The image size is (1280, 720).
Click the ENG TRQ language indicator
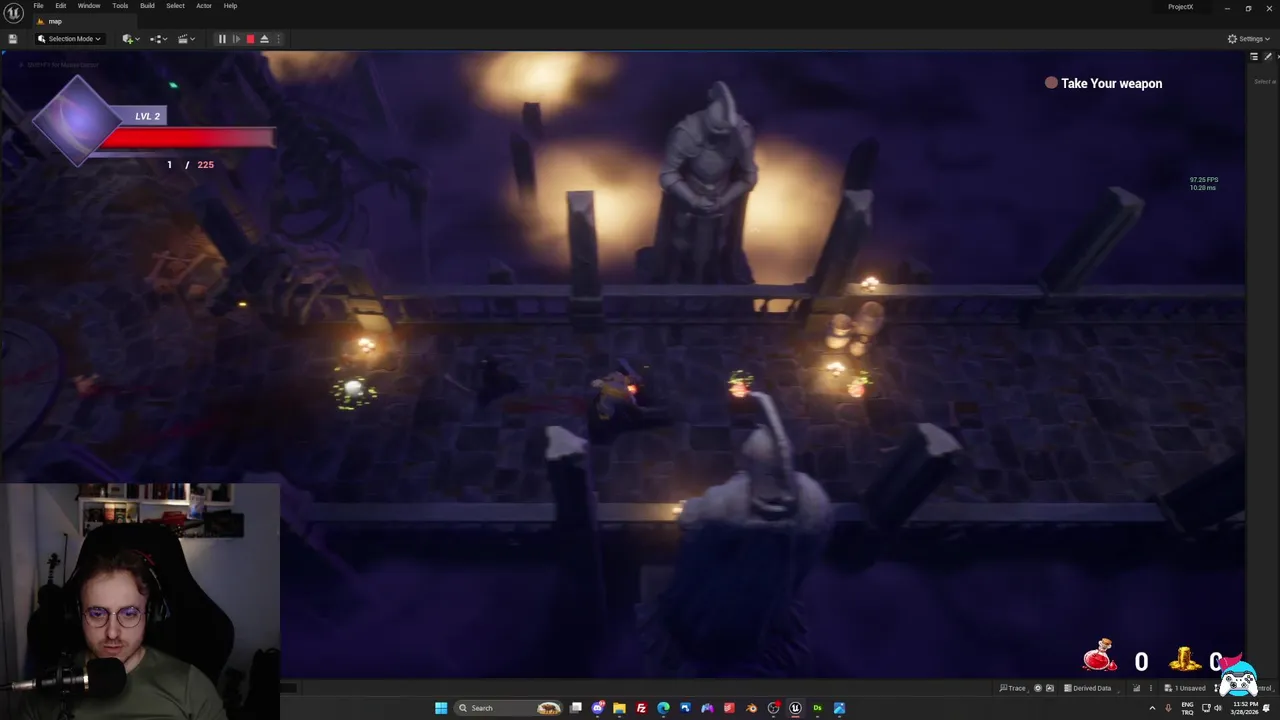[1187, 709]
